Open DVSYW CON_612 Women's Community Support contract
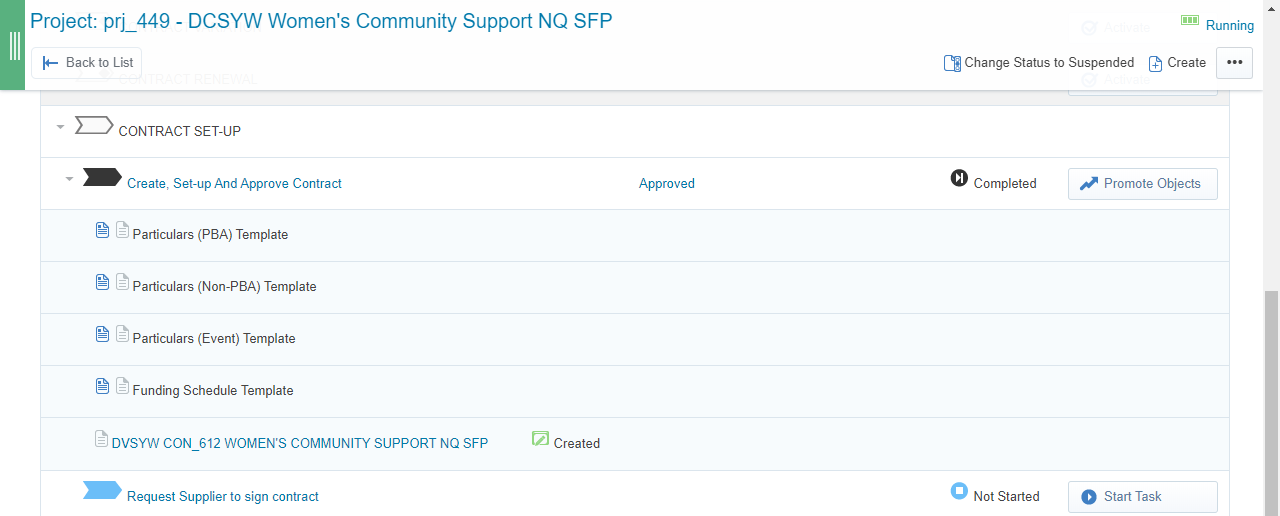Viewport: 1280px width, 516px height. click(300, 443)
